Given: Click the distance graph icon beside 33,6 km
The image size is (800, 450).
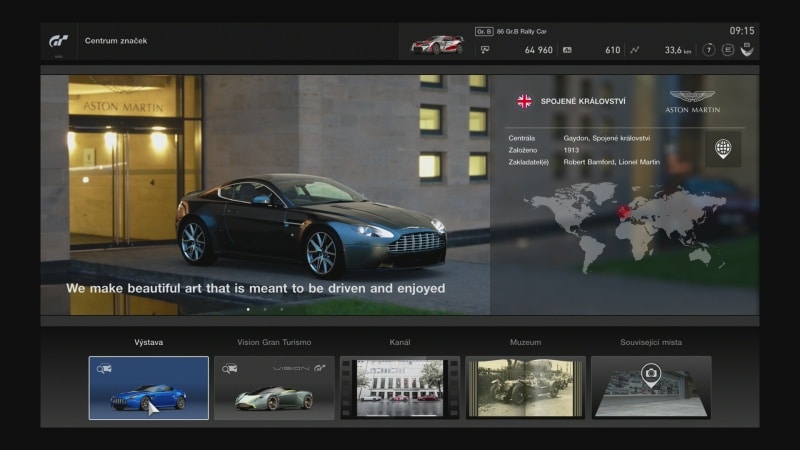Looking at the screenshot, I should coord(634,50).
